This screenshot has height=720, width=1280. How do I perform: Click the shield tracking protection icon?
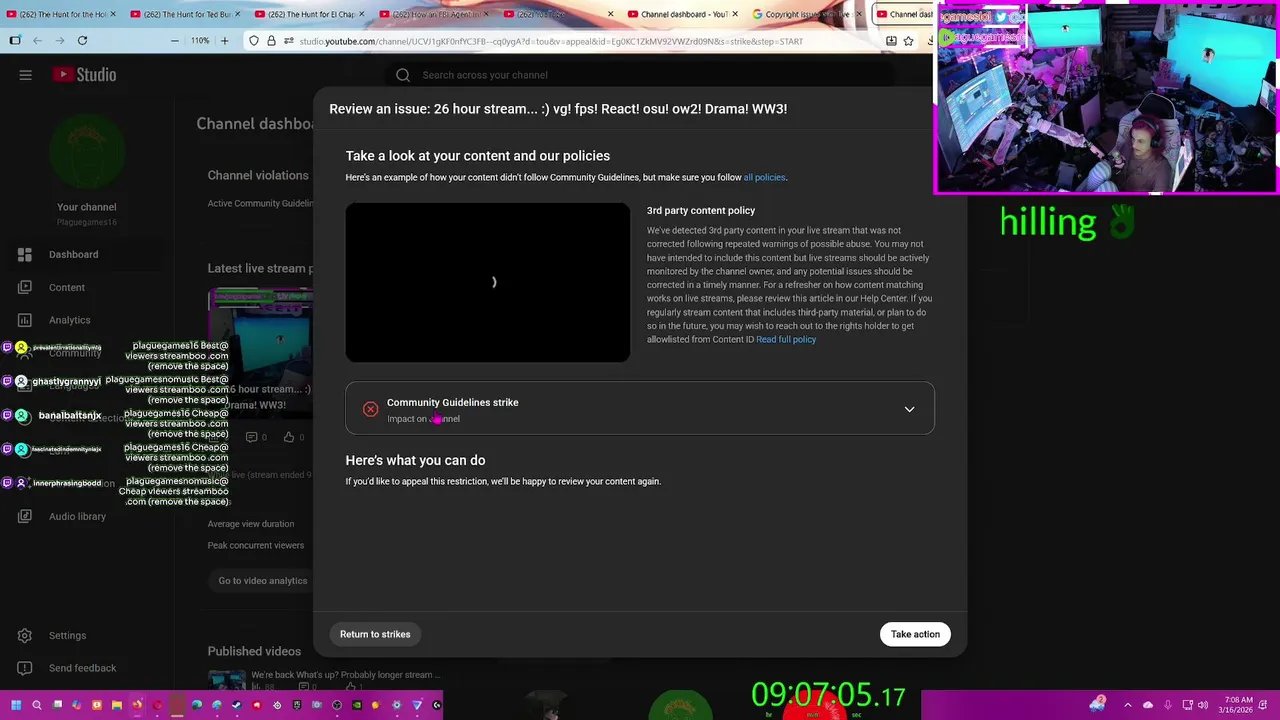point(254,41)
